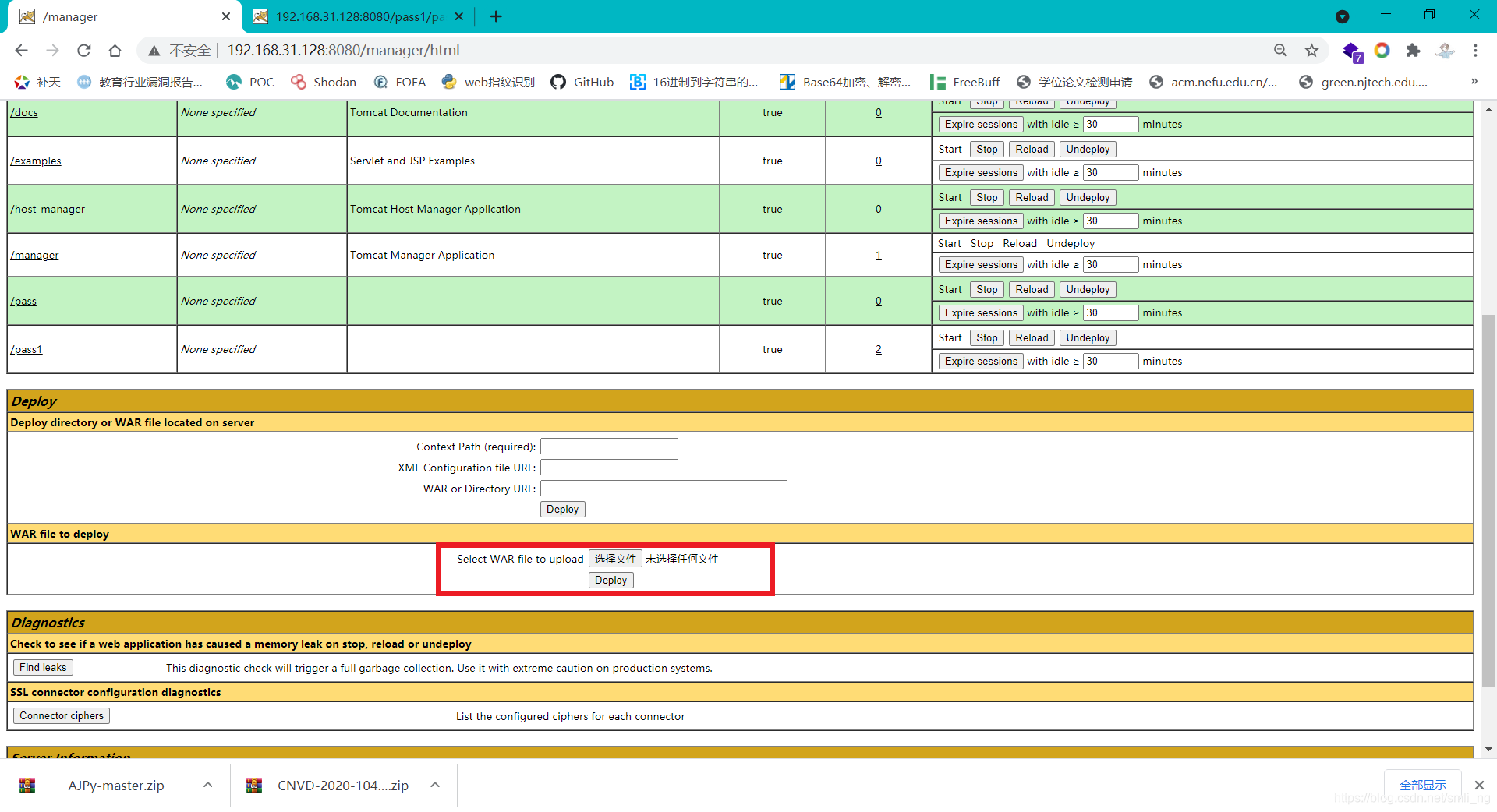This screenshot has width=1497, height=812.
Task: Open the tab search dropdown arrow
Action: coord(1343,16)
